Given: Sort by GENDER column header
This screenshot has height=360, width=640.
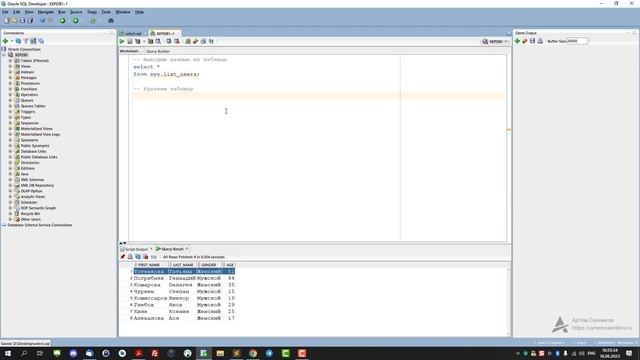Looking at the screenshot, I should (209, 265).
